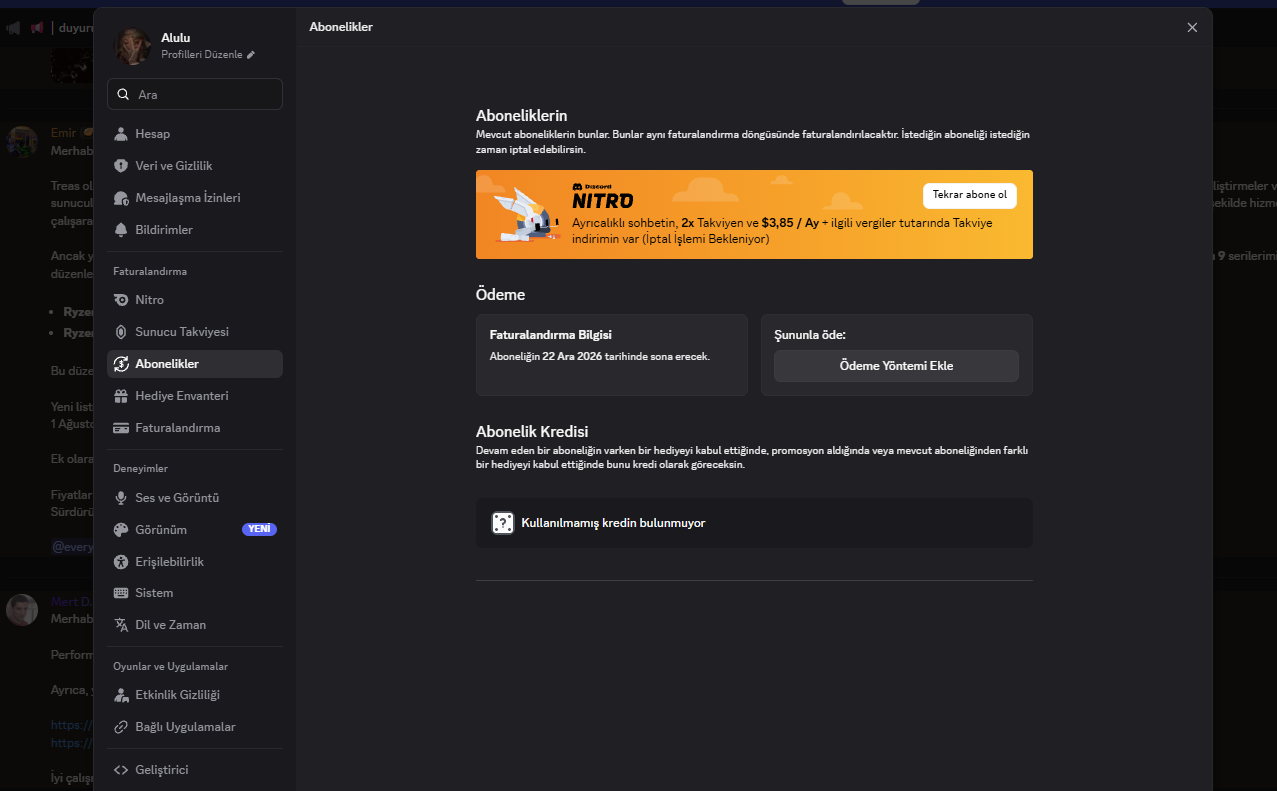Click the Hesap person icon in sidebar
This screenshot has width=1277, height=791.
coord(121,134)
